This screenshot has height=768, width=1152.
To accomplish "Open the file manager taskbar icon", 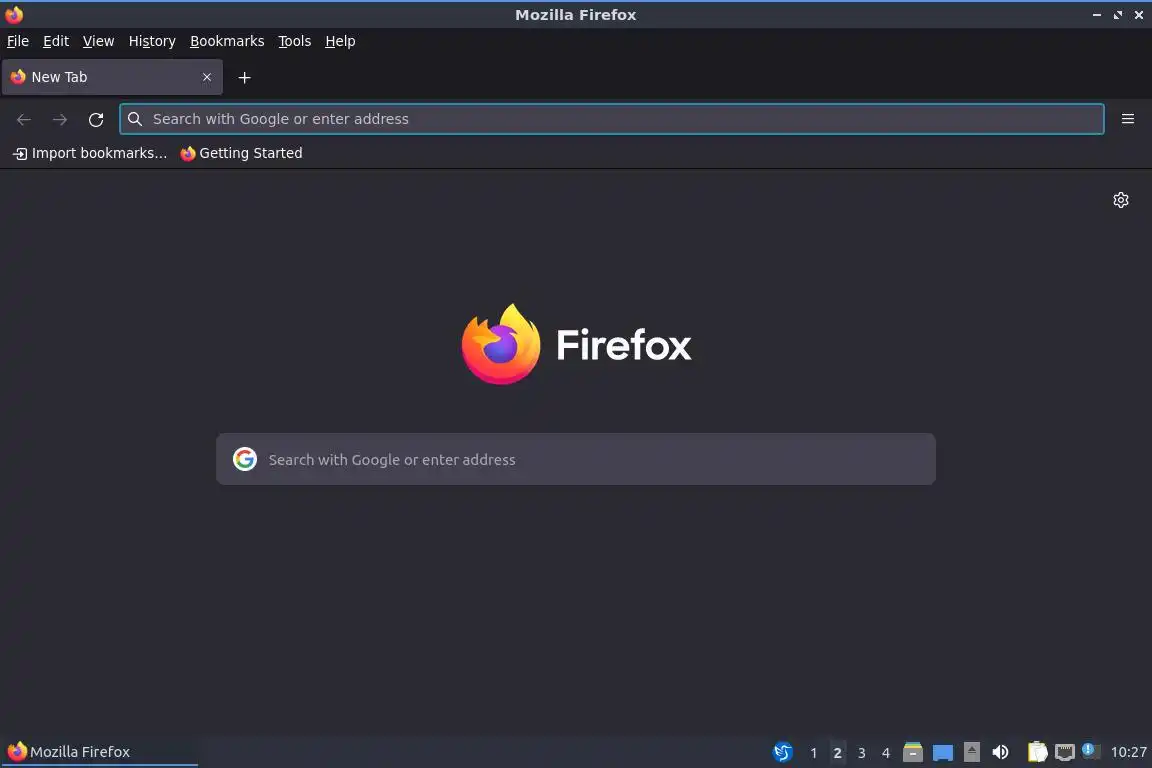I will pyautogui.click(x=912, y=752).
